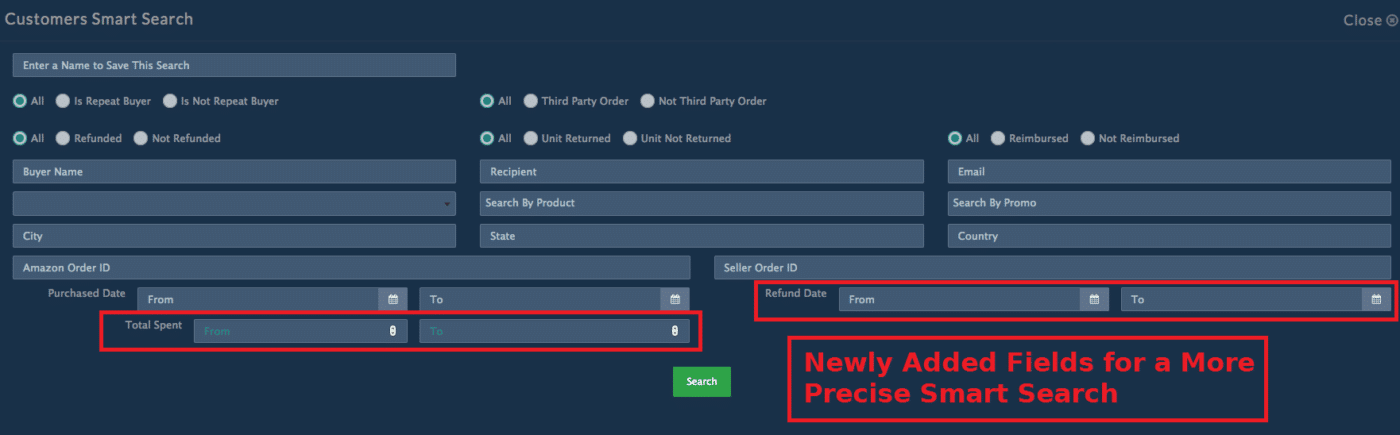Screen dimensions: 1400x435
Task: Click Total Spent From stepper arrows
Action: 393,331
